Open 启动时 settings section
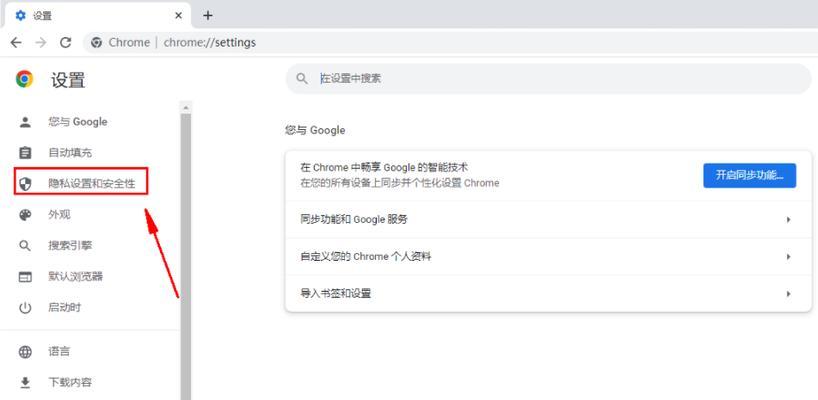This screenshot has height=400, width=818. pyautogui.click(x=65, y=308)
